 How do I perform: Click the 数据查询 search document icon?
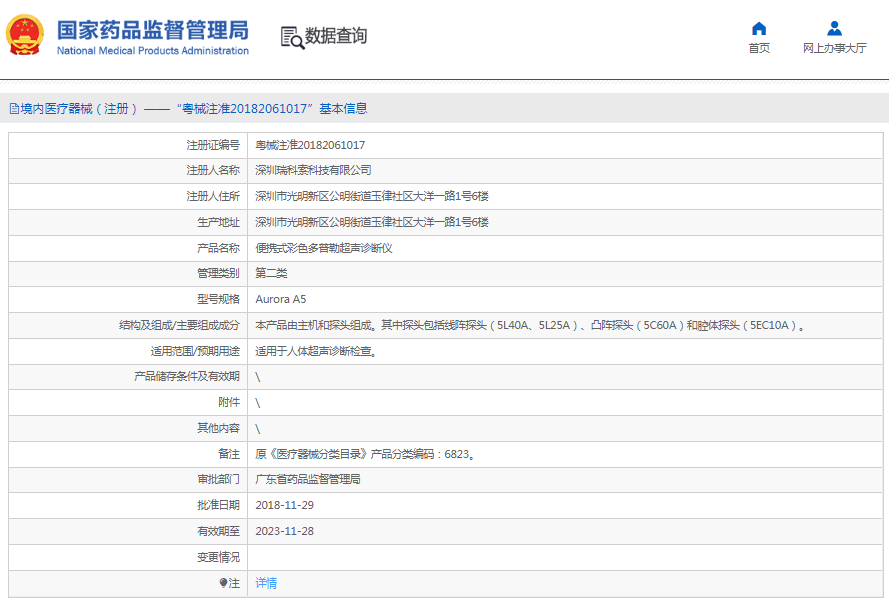(x=292, y=37)
